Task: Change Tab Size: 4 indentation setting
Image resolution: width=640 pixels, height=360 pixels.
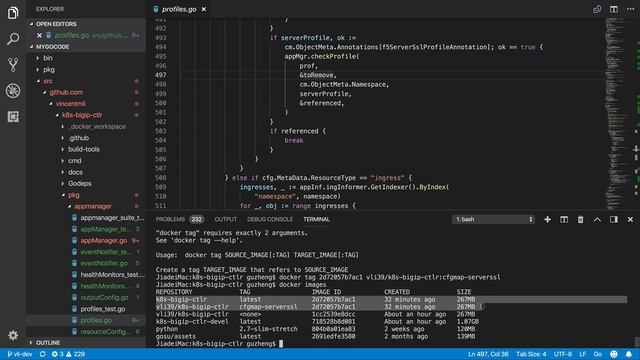Action: (531, 354)
